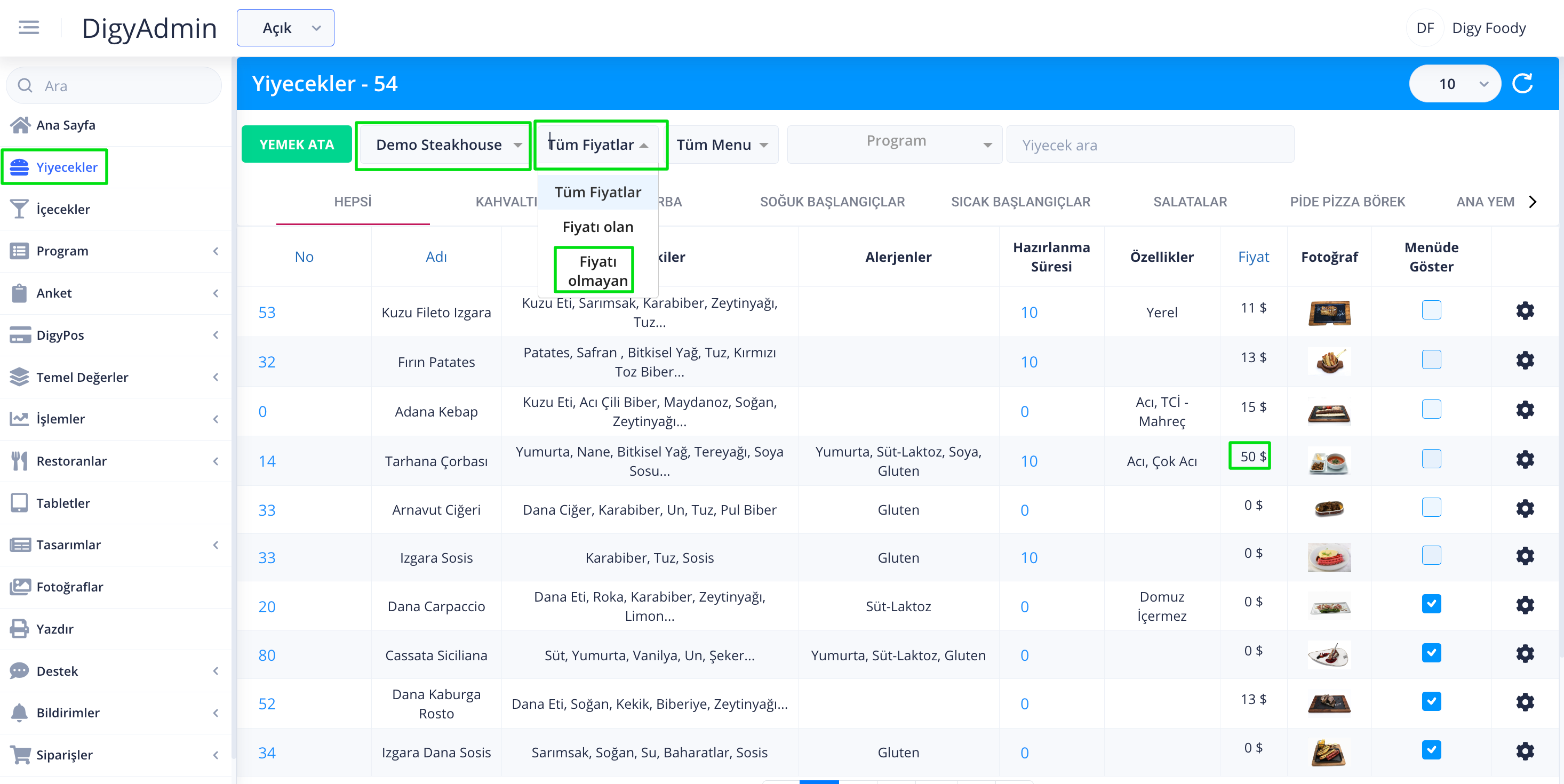The image size is (1564, 784).
Task: Click the Ana Sayfa home icon
Action: (x=19, y=125)
